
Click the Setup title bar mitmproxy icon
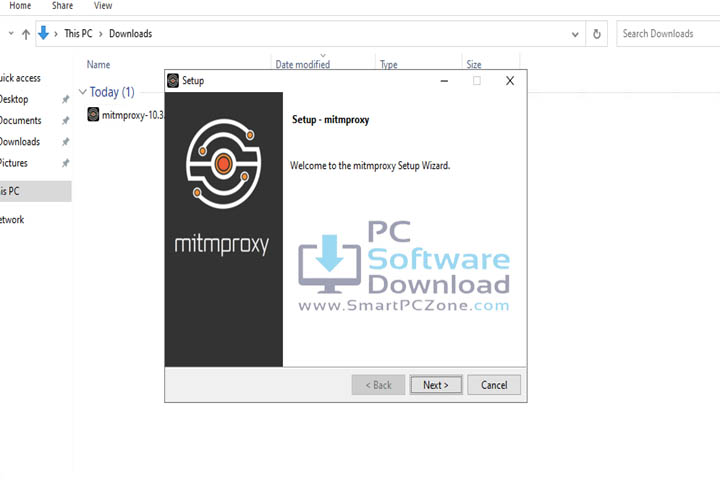pos(173,80)
